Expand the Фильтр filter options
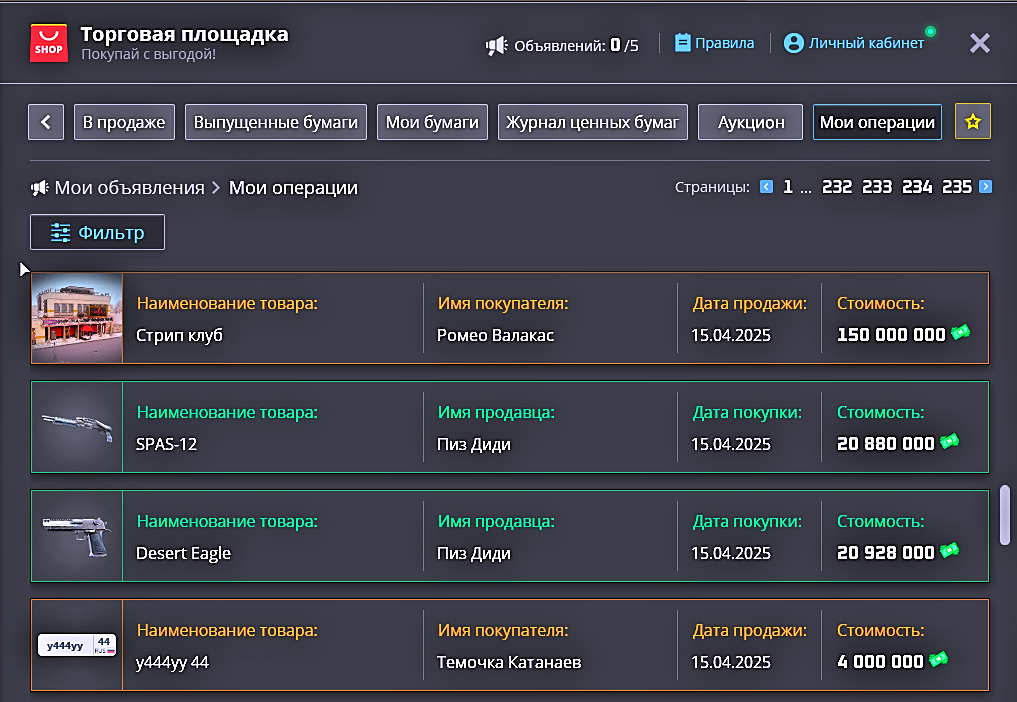The width and height of the screenshot is (1017, 702). 97,233
